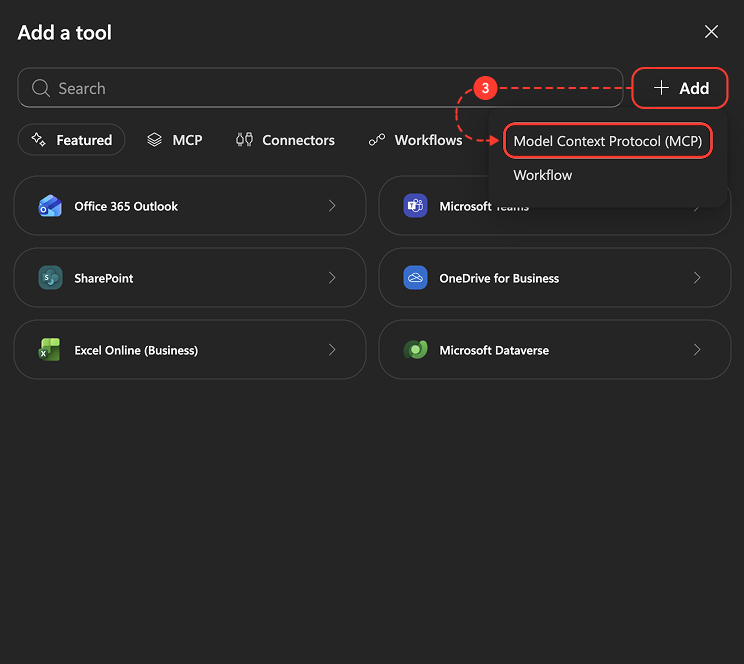
Task: Click the SharePoint app icon
Action: pos(50,278)
